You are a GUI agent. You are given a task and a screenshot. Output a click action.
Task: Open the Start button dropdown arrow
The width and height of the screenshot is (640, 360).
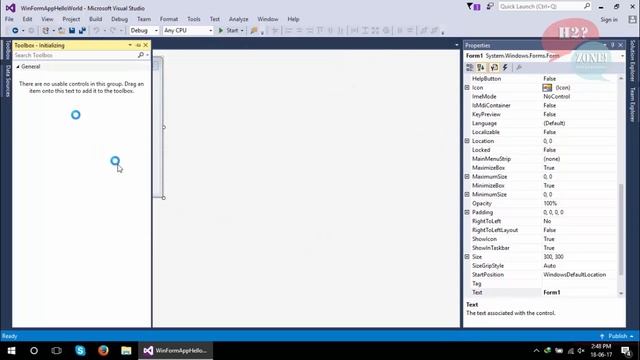tap(242, 31)
